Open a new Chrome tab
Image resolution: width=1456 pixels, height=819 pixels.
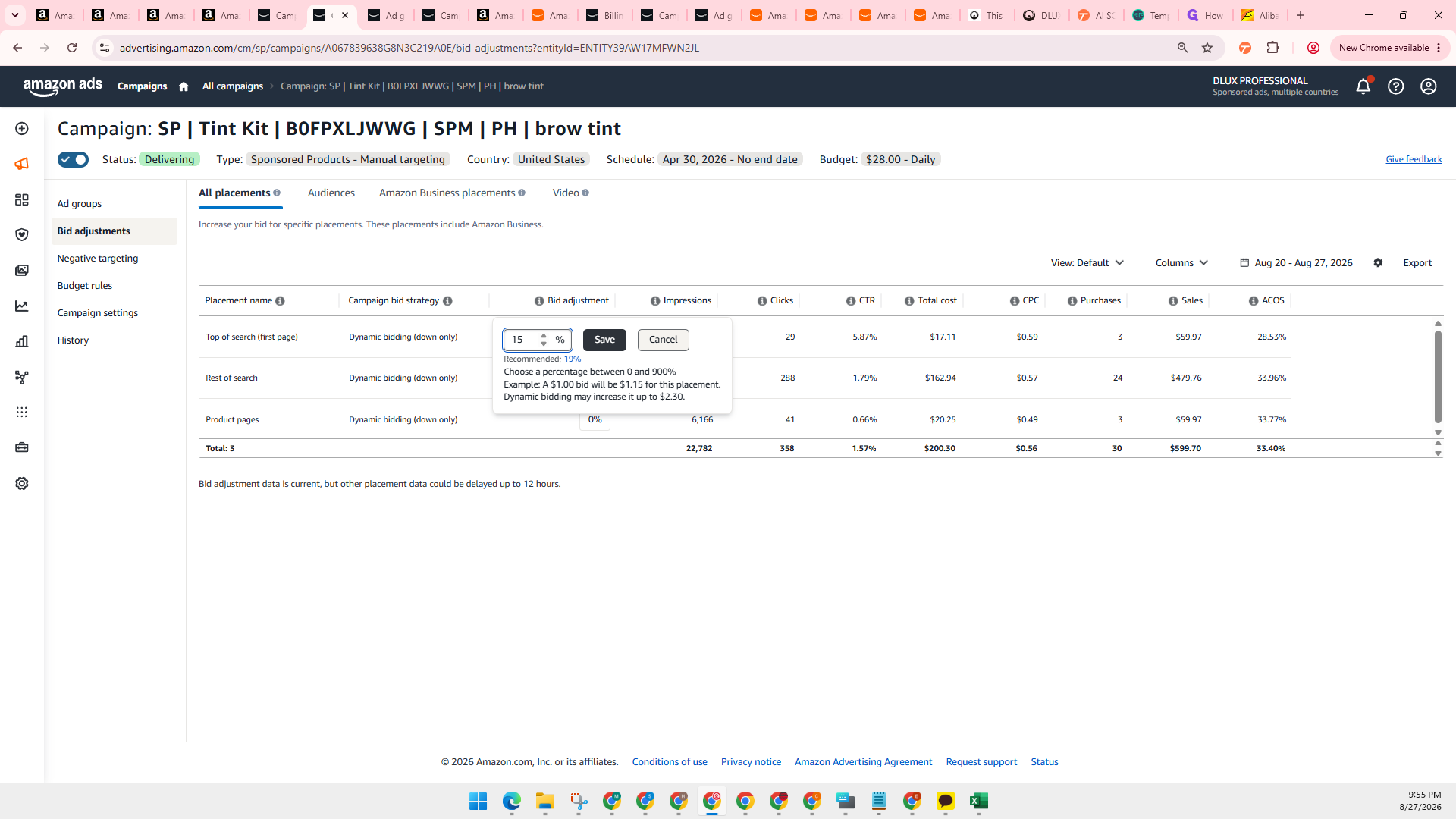coord(1301,15)
